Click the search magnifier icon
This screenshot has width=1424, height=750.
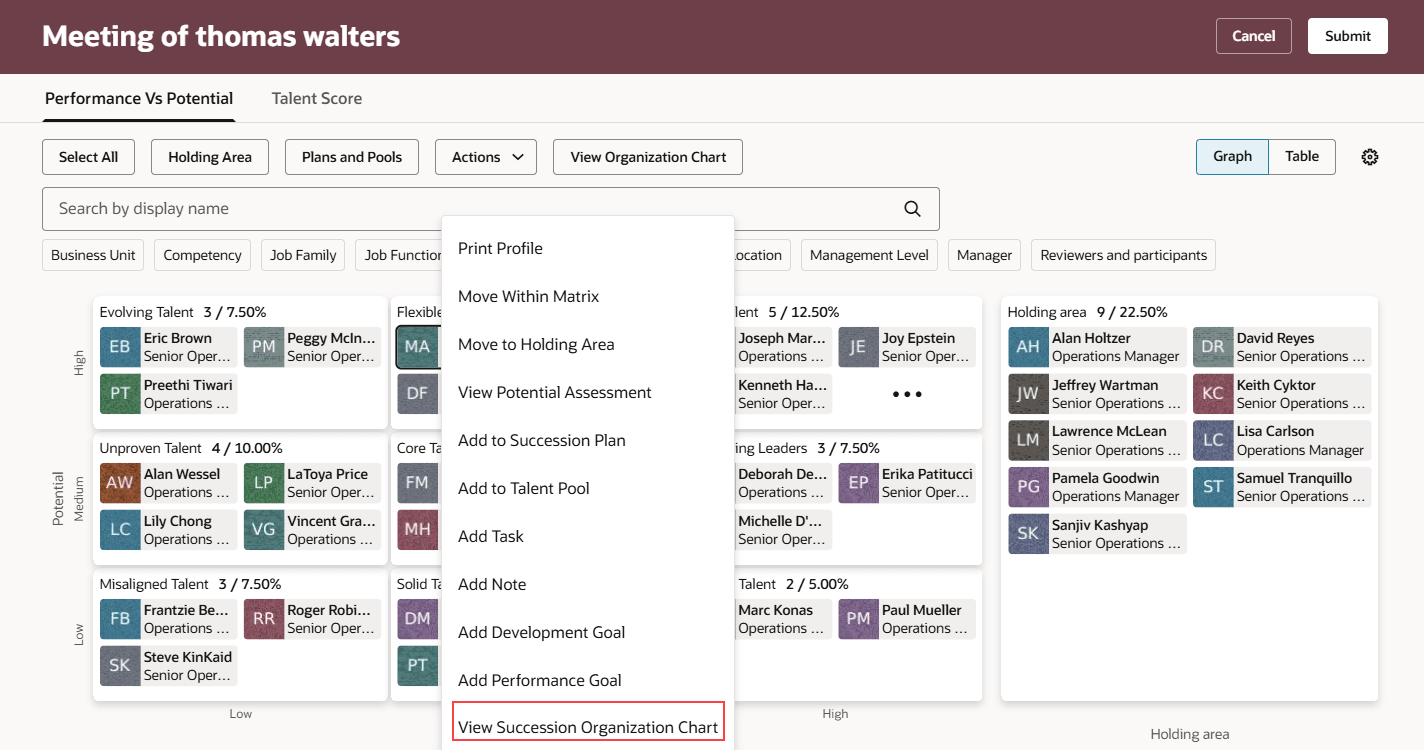click(912, 208)
